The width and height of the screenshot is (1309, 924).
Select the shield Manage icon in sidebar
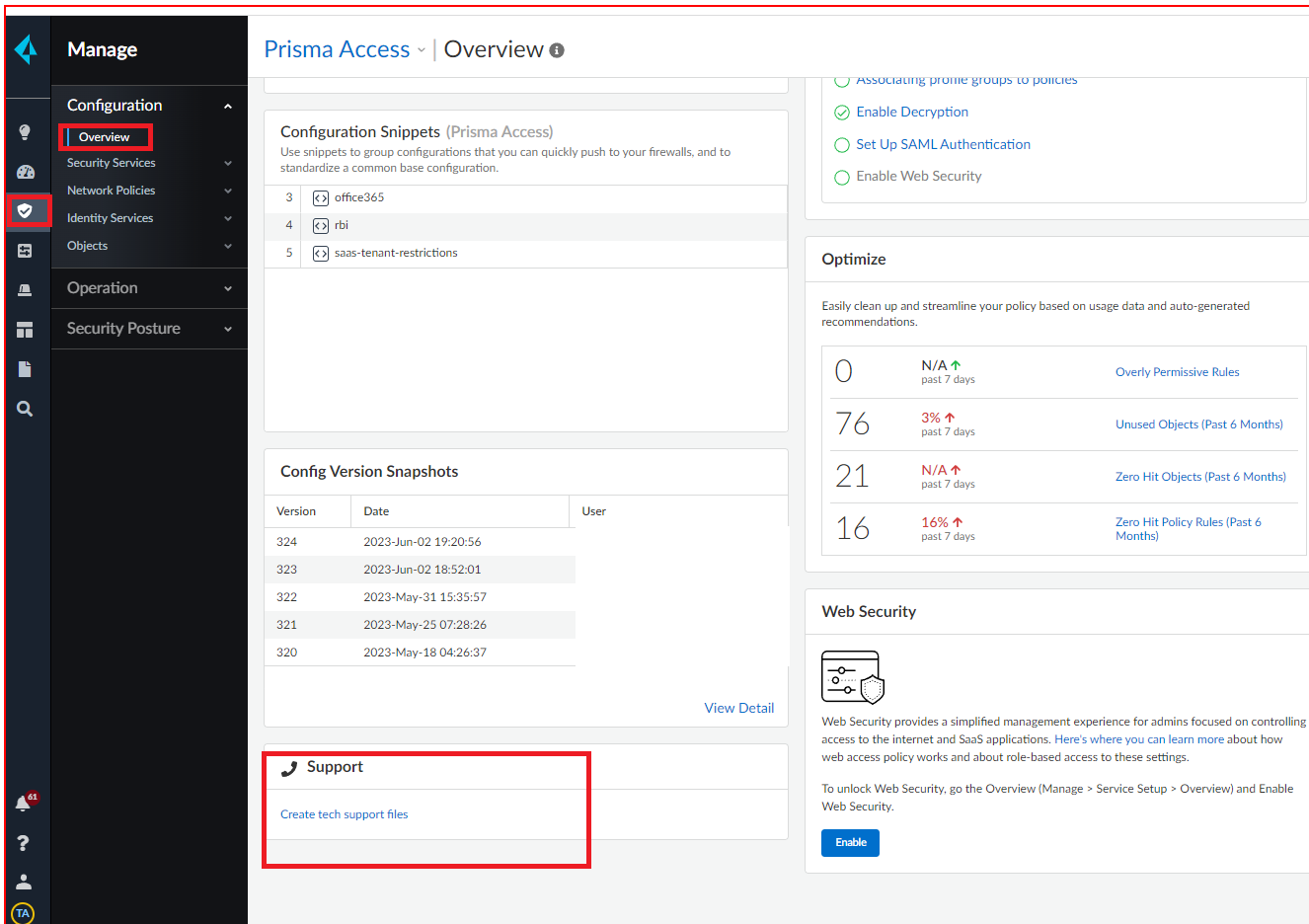tap(25, 211)
